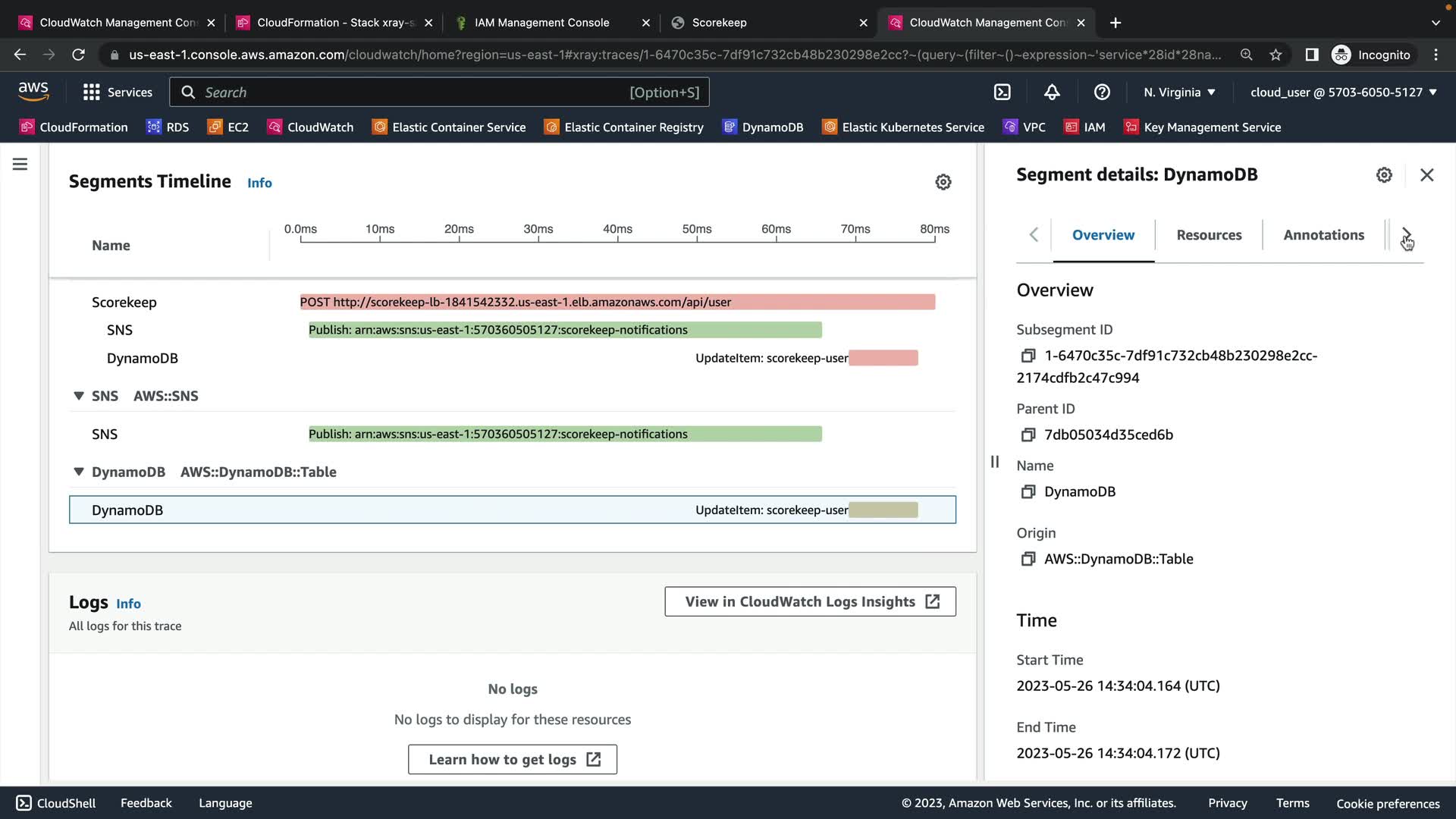Open the Services grid menu
The height and width of the screenshot is (819, 1456).
117,92
